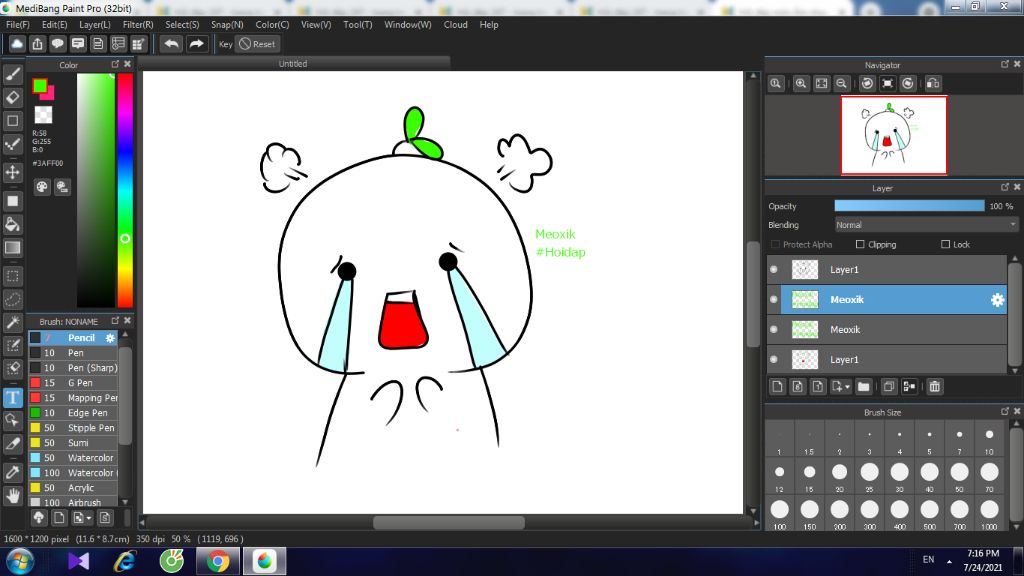Screen dimensions: 1024x576
Task: Delete layer with trash can icon
Action: pyautogui.click(x=935, y=386)
